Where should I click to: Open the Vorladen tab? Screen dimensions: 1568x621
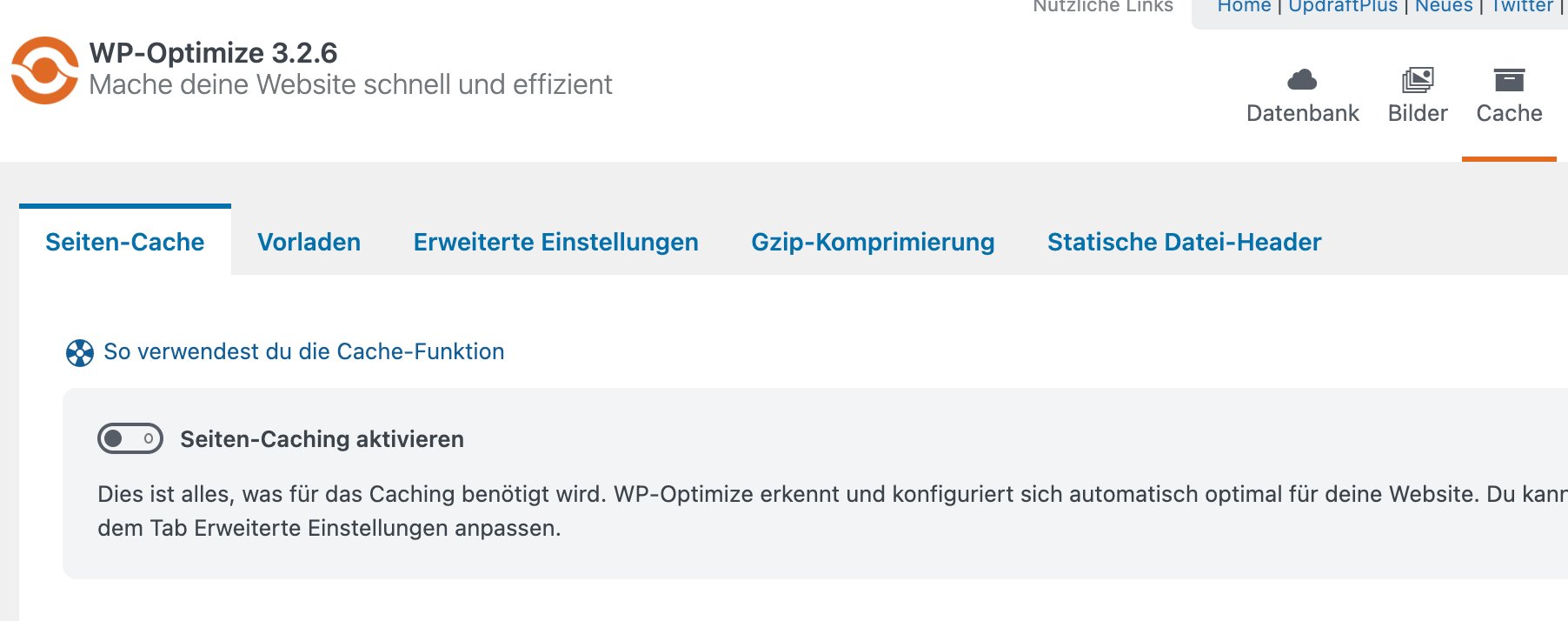309,242
